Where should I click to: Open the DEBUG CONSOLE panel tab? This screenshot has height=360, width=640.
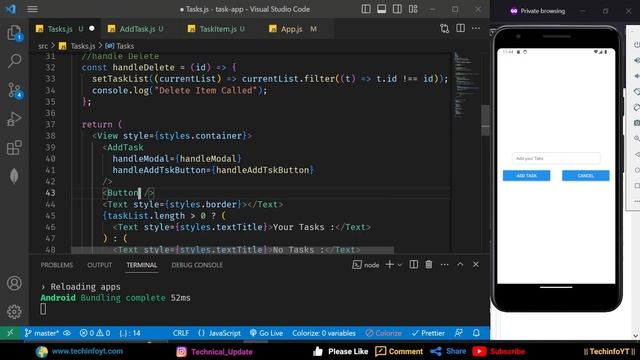pos(197,265)
